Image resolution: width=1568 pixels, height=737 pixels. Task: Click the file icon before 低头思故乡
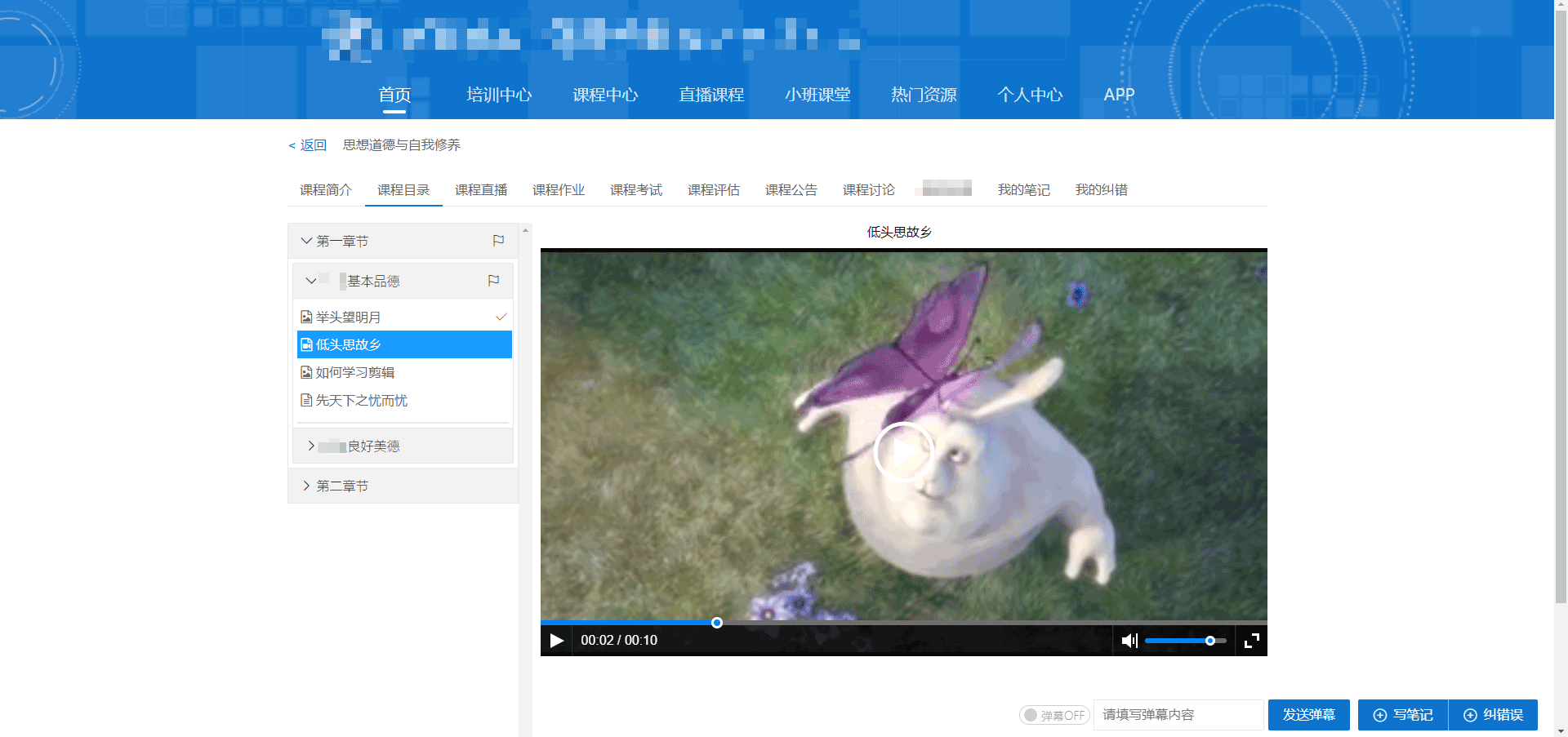(x=306, y=344)
